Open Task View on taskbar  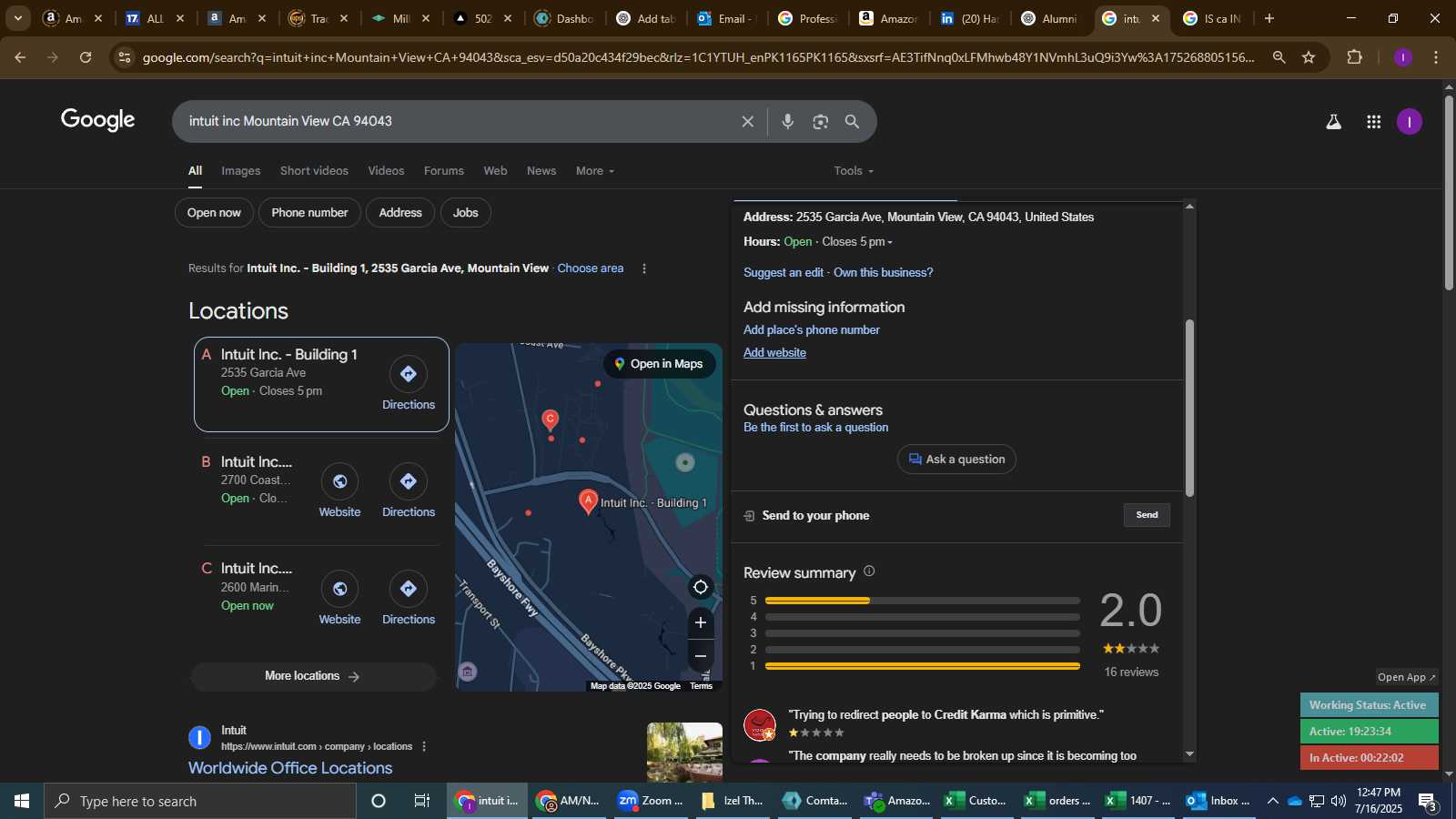click(422, 801)
